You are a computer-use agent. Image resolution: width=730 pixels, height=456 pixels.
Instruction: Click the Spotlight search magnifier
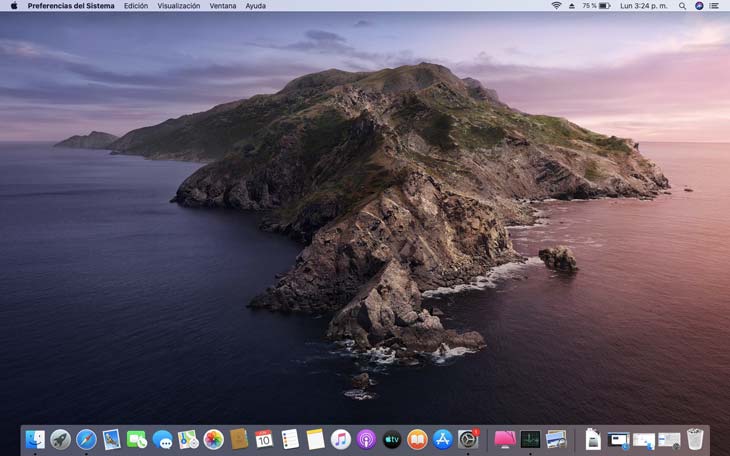tap(683, 6)
